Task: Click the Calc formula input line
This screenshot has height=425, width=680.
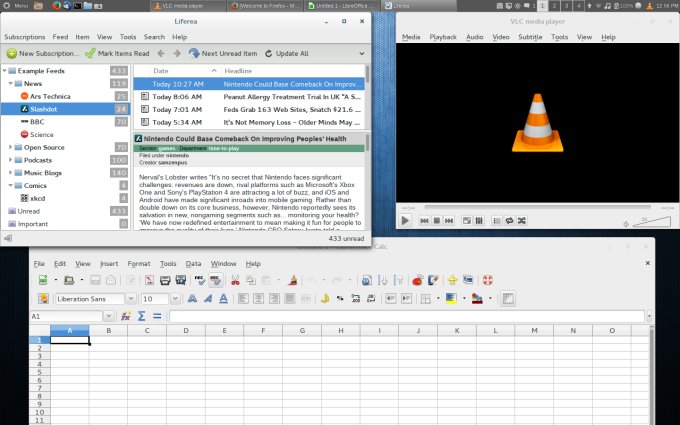Action: [x=400, y=316]
